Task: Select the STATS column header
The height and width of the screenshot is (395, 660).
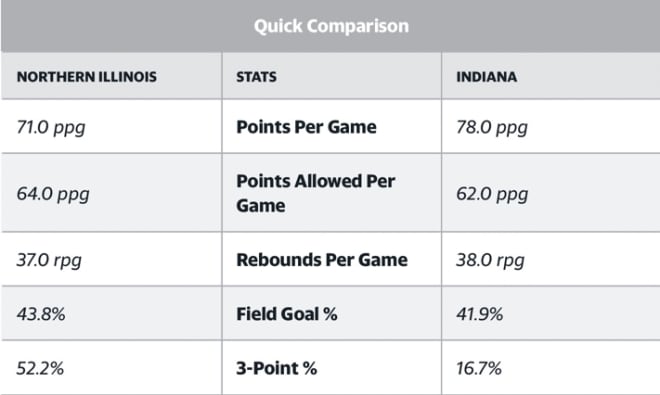Action: tap(256, 77)
